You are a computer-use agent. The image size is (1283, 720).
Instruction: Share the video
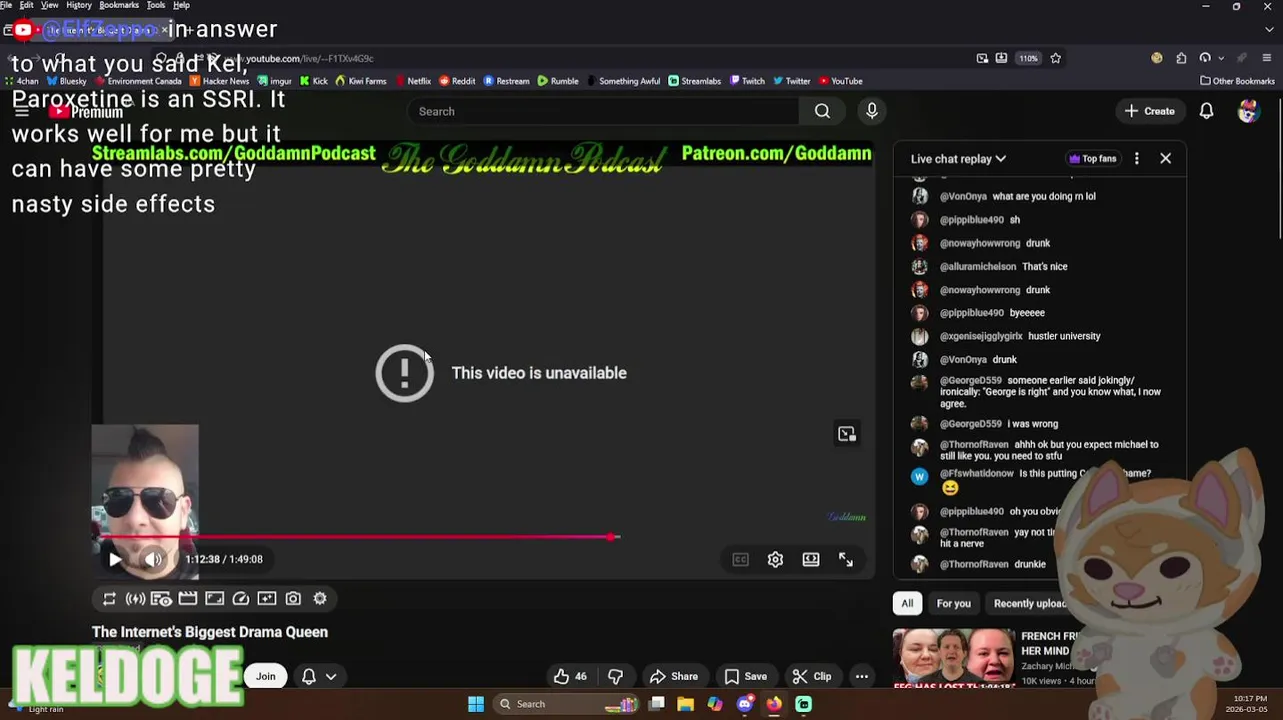(673, 676)
